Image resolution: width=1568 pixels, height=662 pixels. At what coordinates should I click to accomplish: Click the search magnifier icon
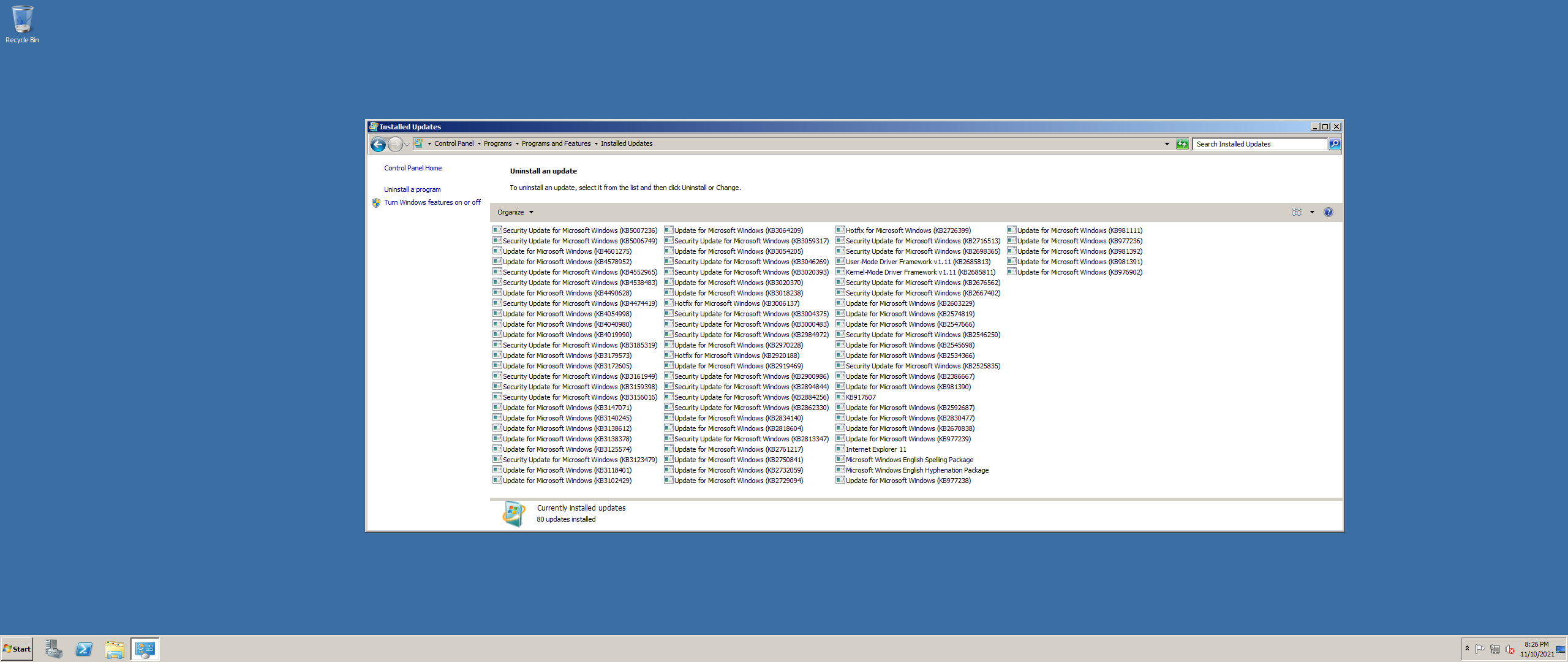pyautogui.click(x=1335, y=144)
